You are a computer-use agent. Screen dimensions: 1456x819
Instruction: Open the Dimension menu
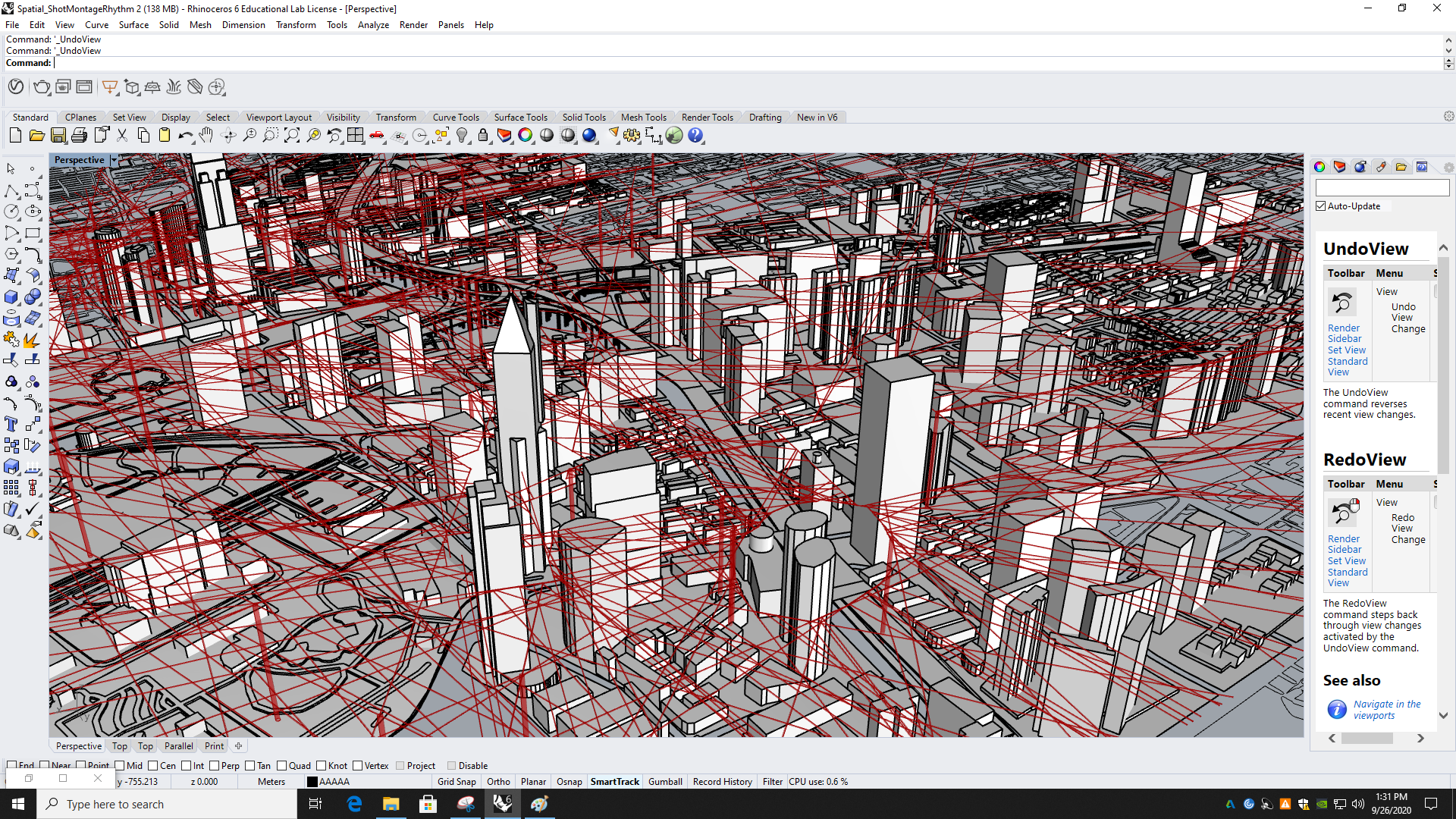coord(243,24)
